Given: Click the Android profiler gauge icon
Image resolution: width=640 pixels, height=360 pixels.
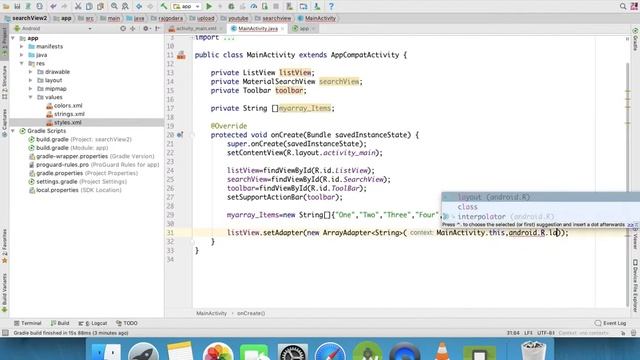Looking at the screenshot, I should click(253, 7).
